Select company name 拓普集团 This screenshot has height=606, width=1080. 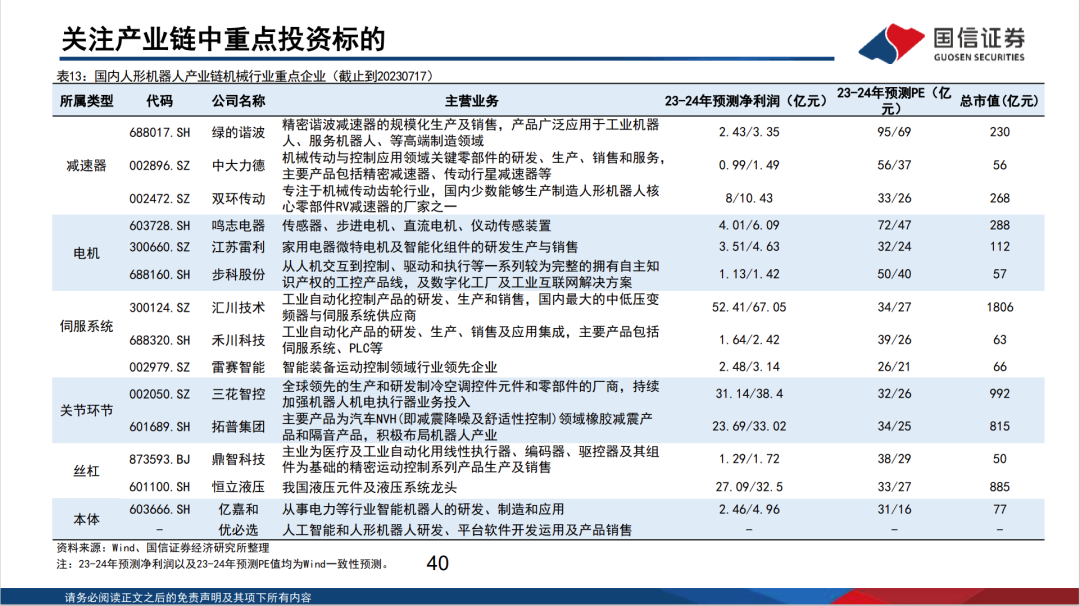pyautogui.click(x=238, y=427)
